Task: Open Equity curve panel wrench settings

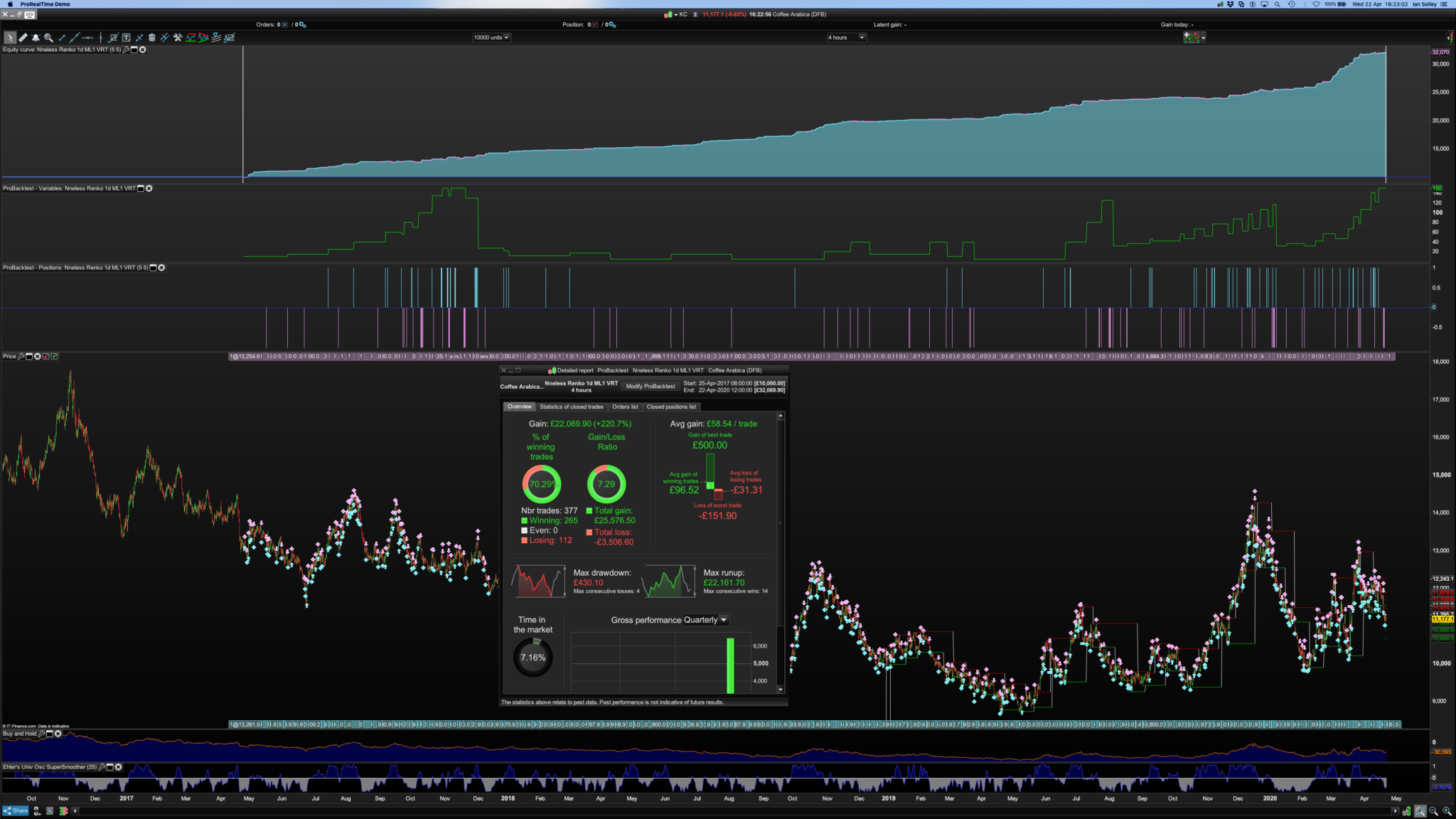Action: [x=126, y=50]
